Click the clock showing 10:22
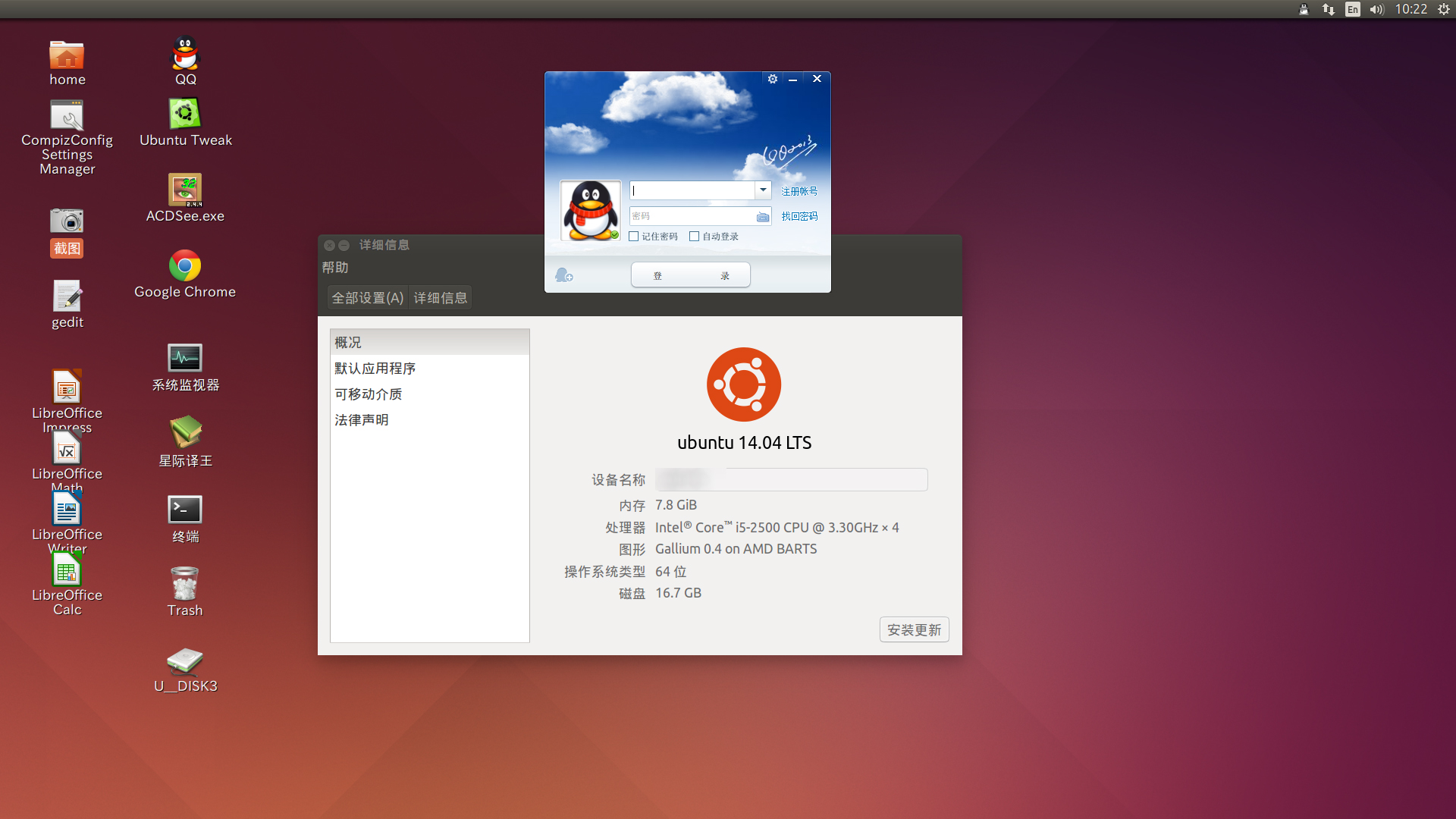This screenshot has width=1456, height=819. [x=1411, y=9]
